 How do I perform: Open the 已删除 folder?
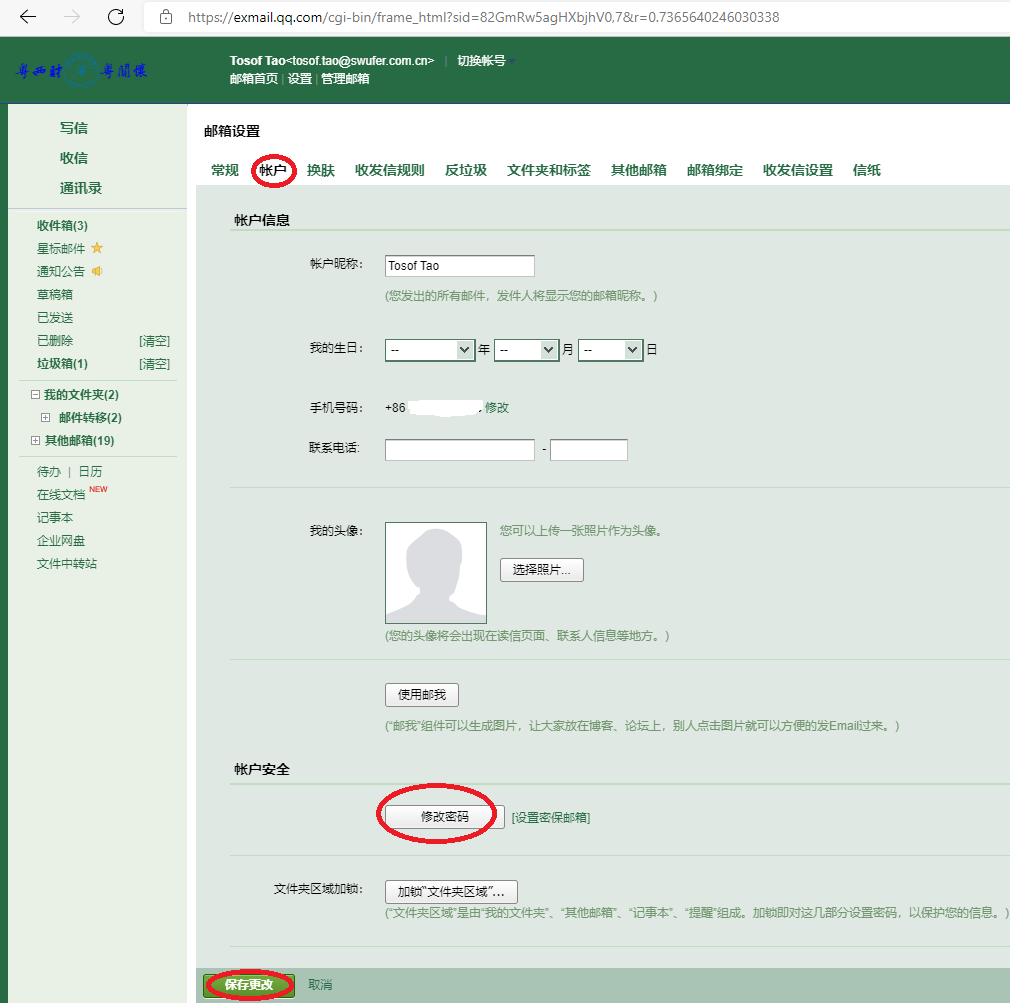pos(55,341)
